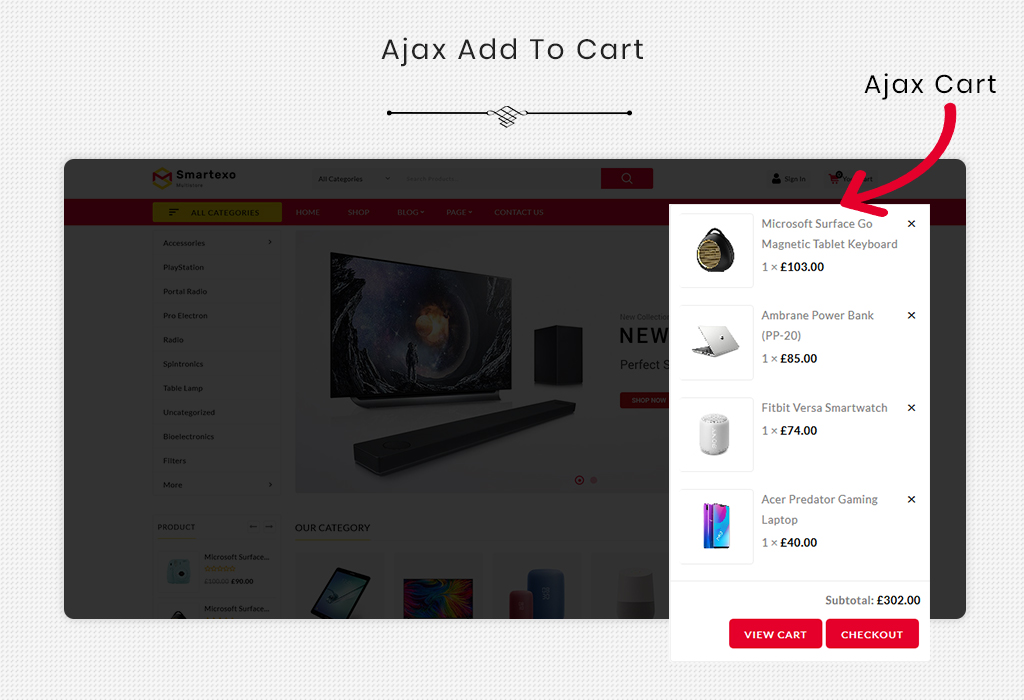Screen dimensions: 1024x700
Task: Expand the Accessories category arrow
Action: click(270, 242)
